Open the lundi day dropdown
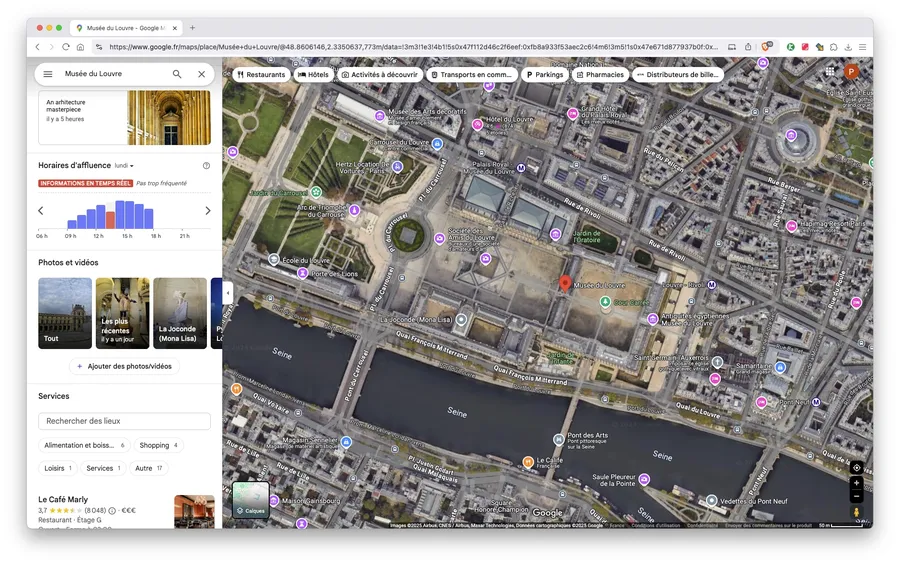The image size is (900, 564). pyautogui.click(x=124, y=166)
